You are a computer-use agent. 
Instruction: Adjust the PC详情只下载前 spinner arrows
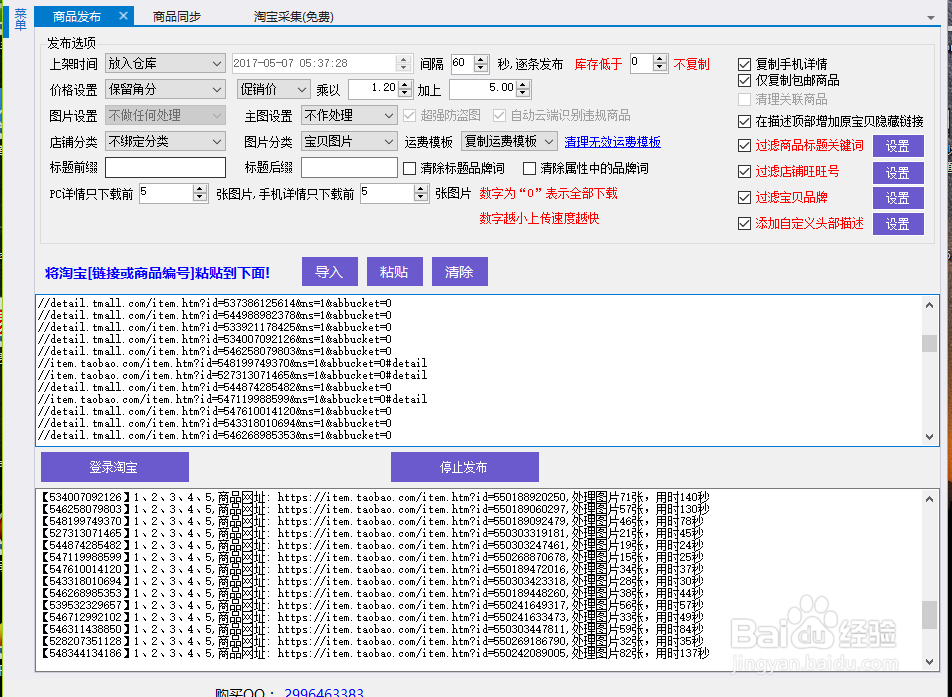pos(200,193)
